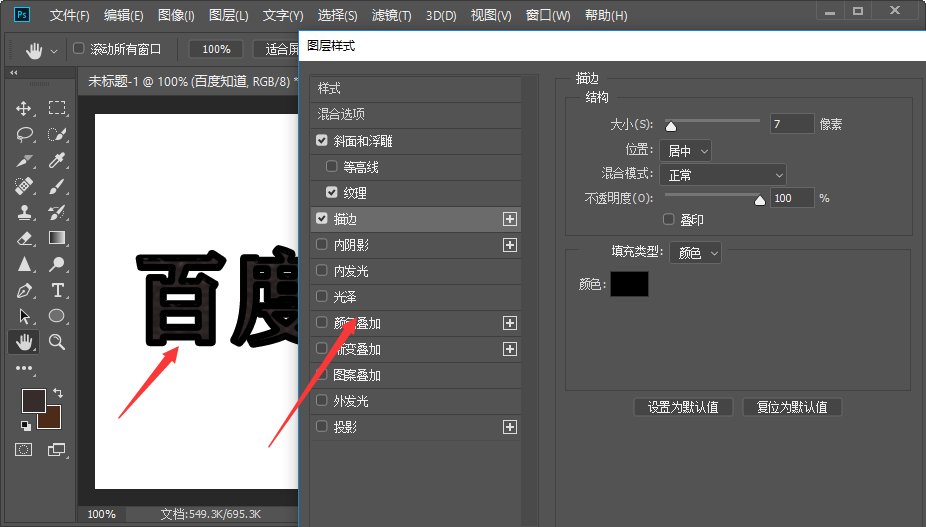Select the Crop tool
This screenshot has width=926, height=527.
pos(24,160)
